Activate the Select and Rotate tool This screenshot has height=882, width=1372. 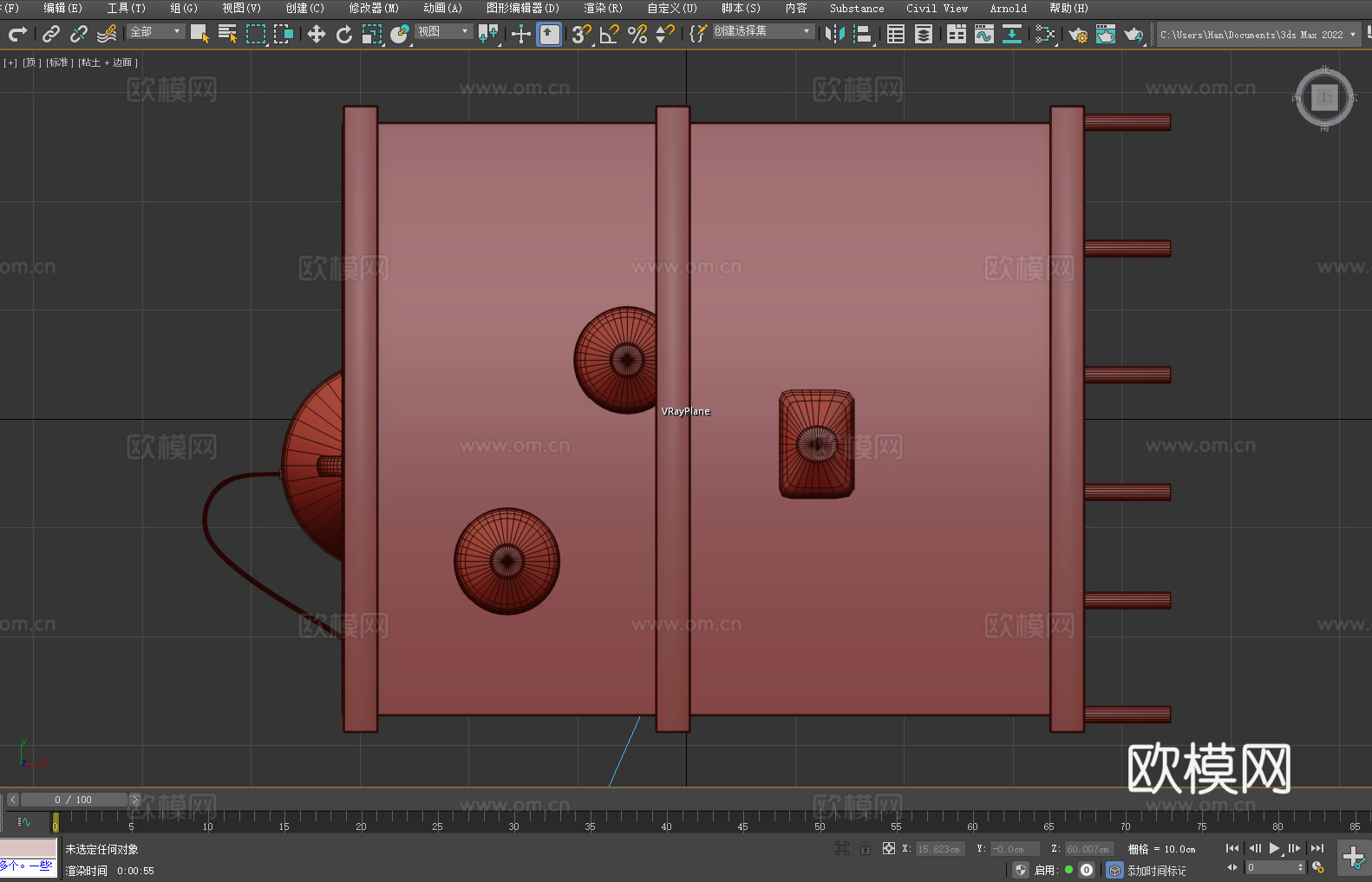pyautogui.click(x=344, y=34)
